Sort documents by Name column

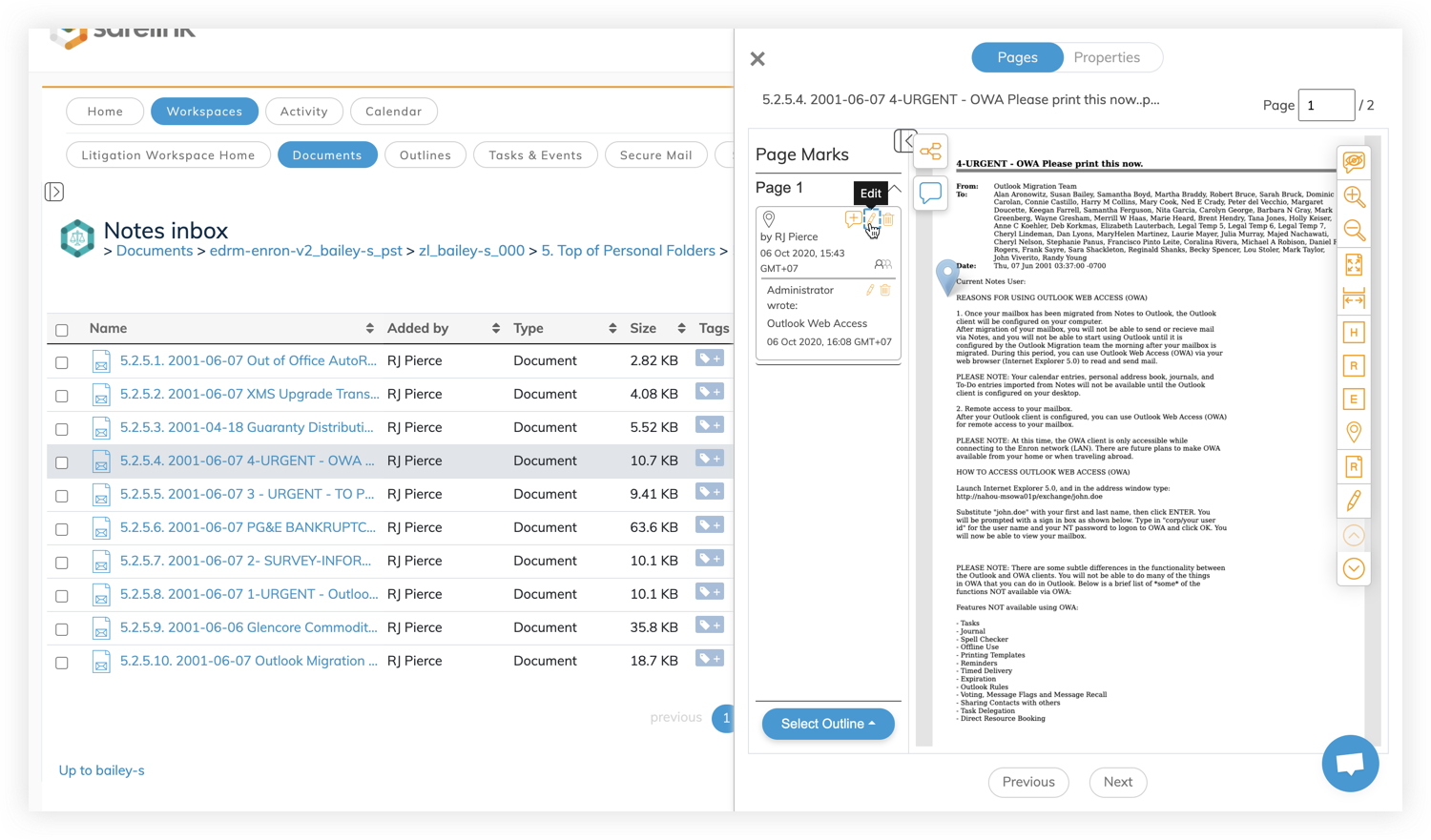click(369, 328)
